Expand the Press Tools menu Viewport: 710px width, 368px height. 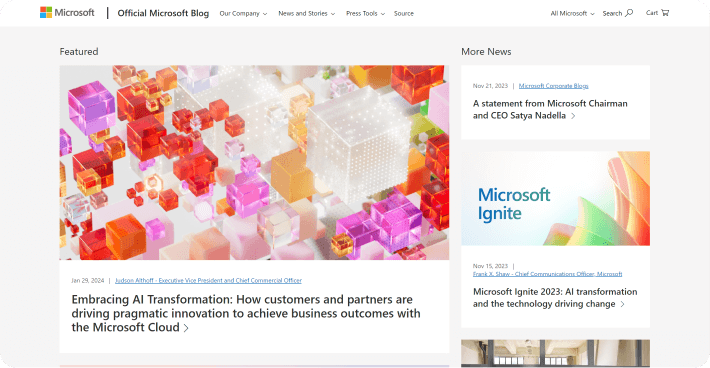(x=365, y=14)
